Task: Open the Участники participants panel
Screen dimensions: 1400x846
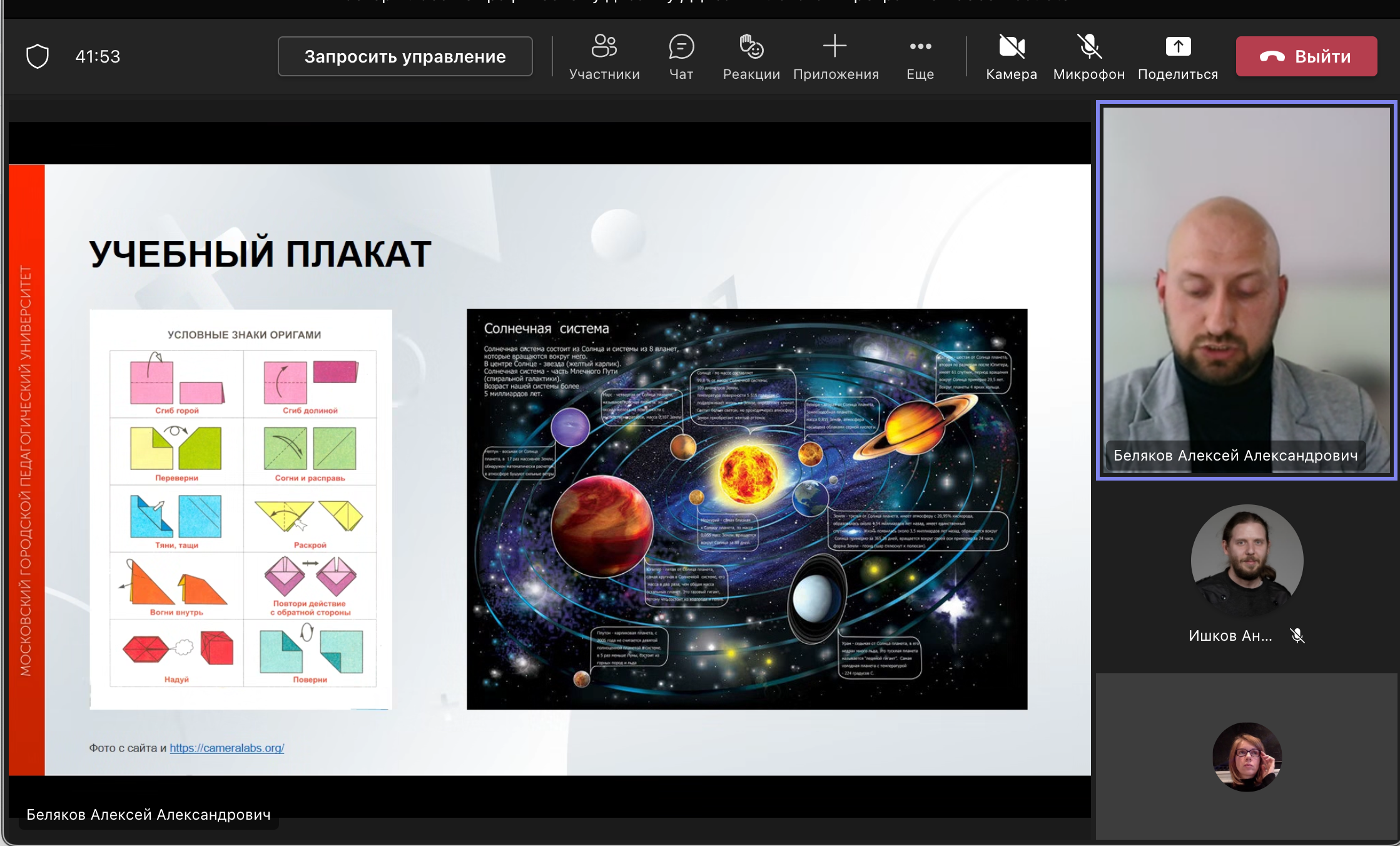Action: click(604, 56)
